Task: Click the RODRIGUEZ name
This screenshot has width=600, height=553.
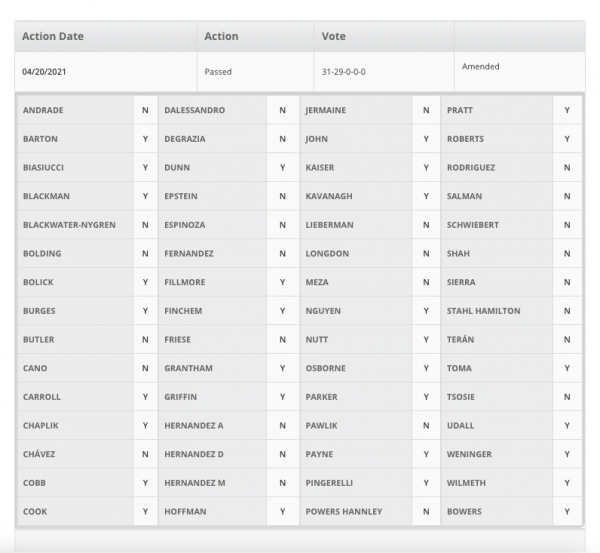Action: (x=471, y=168)
